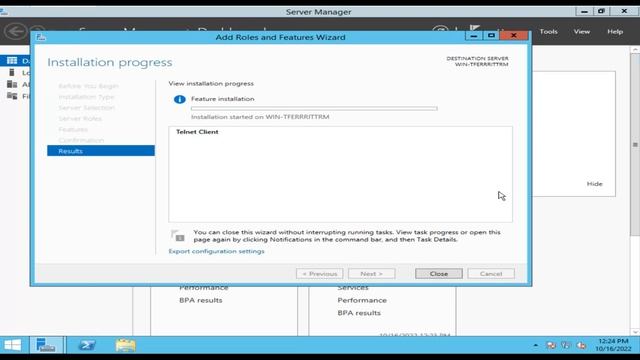
Task: Click the speaker volume tray icon
Action: click(581, 345)
